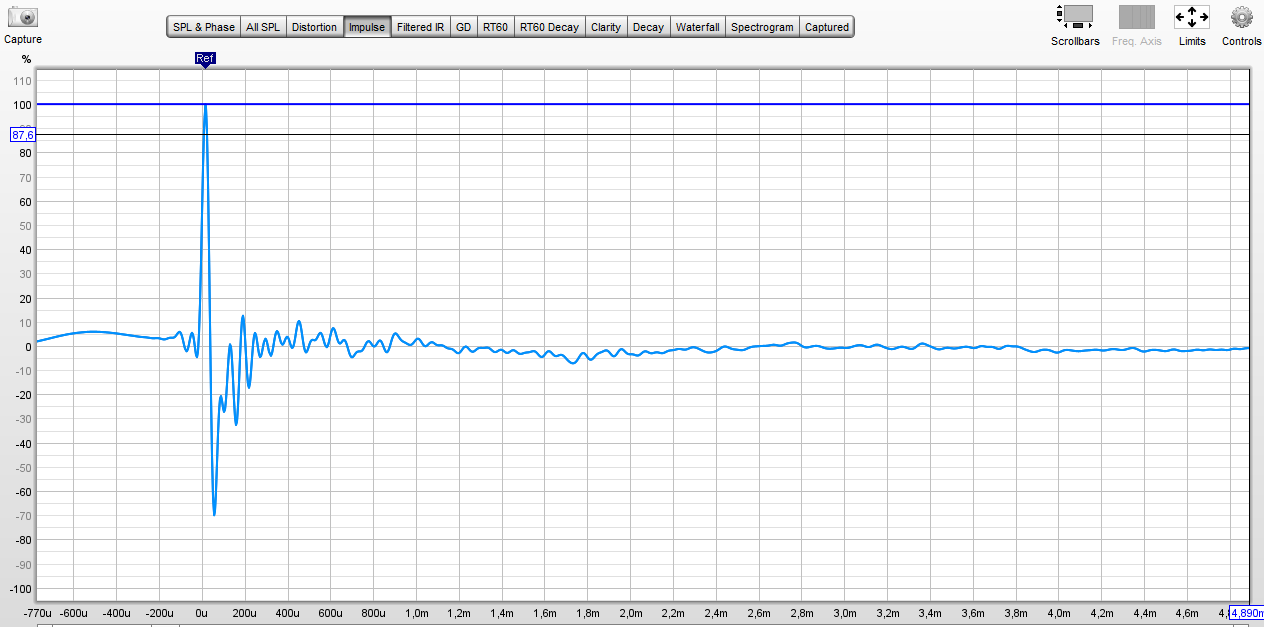Toggle the Scrollbars icon

(x=1075, y=16)
